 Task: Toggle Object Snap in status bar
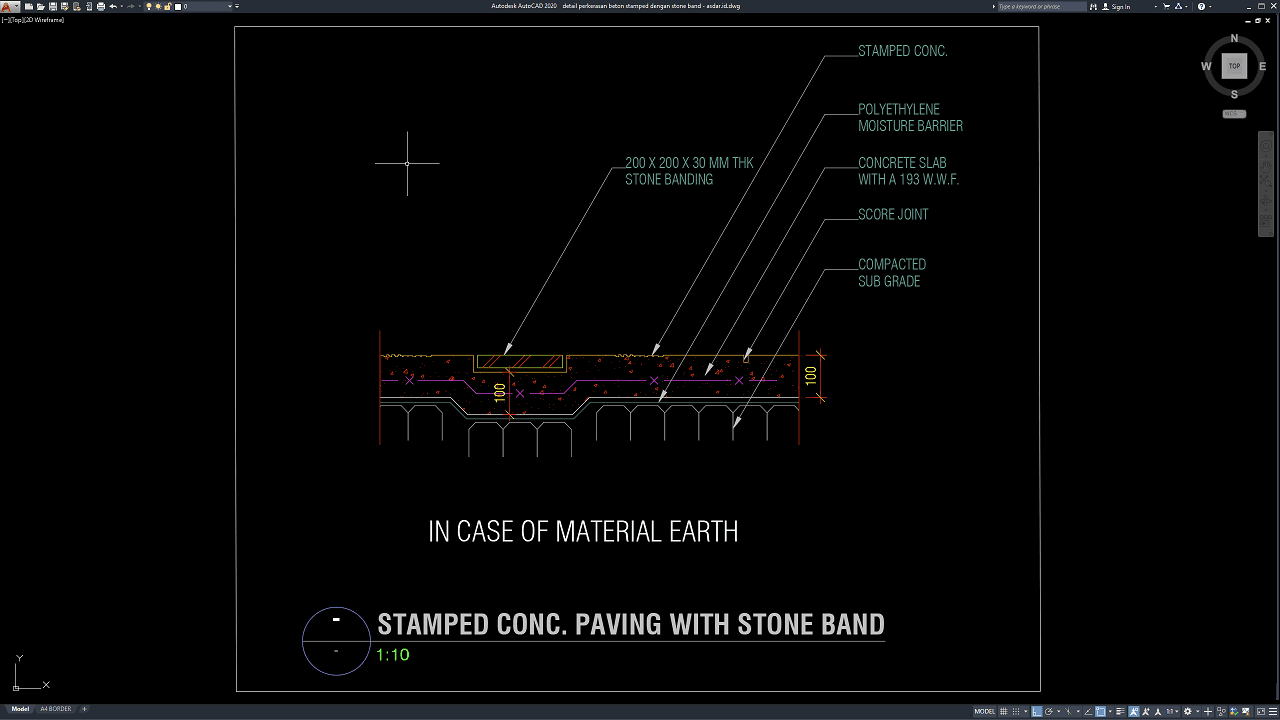pyautogui.click(x=1100, y=711)
